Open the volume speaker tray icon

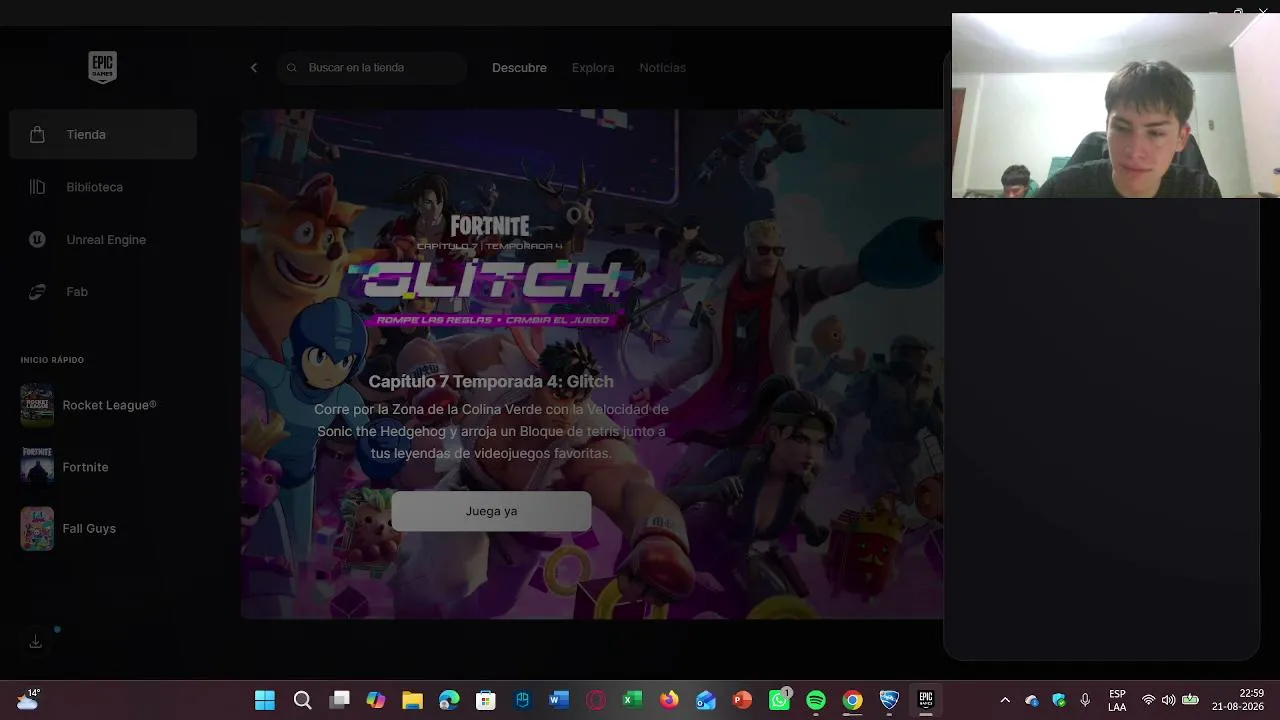pos(1168,700)
